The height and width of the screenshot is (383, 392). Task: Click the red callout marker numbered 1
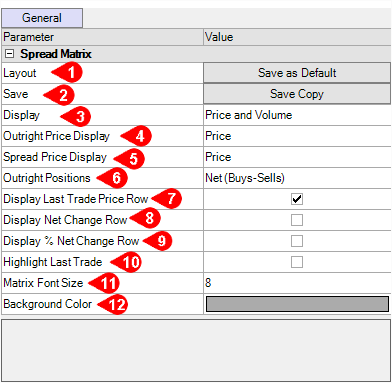point(67,72)
